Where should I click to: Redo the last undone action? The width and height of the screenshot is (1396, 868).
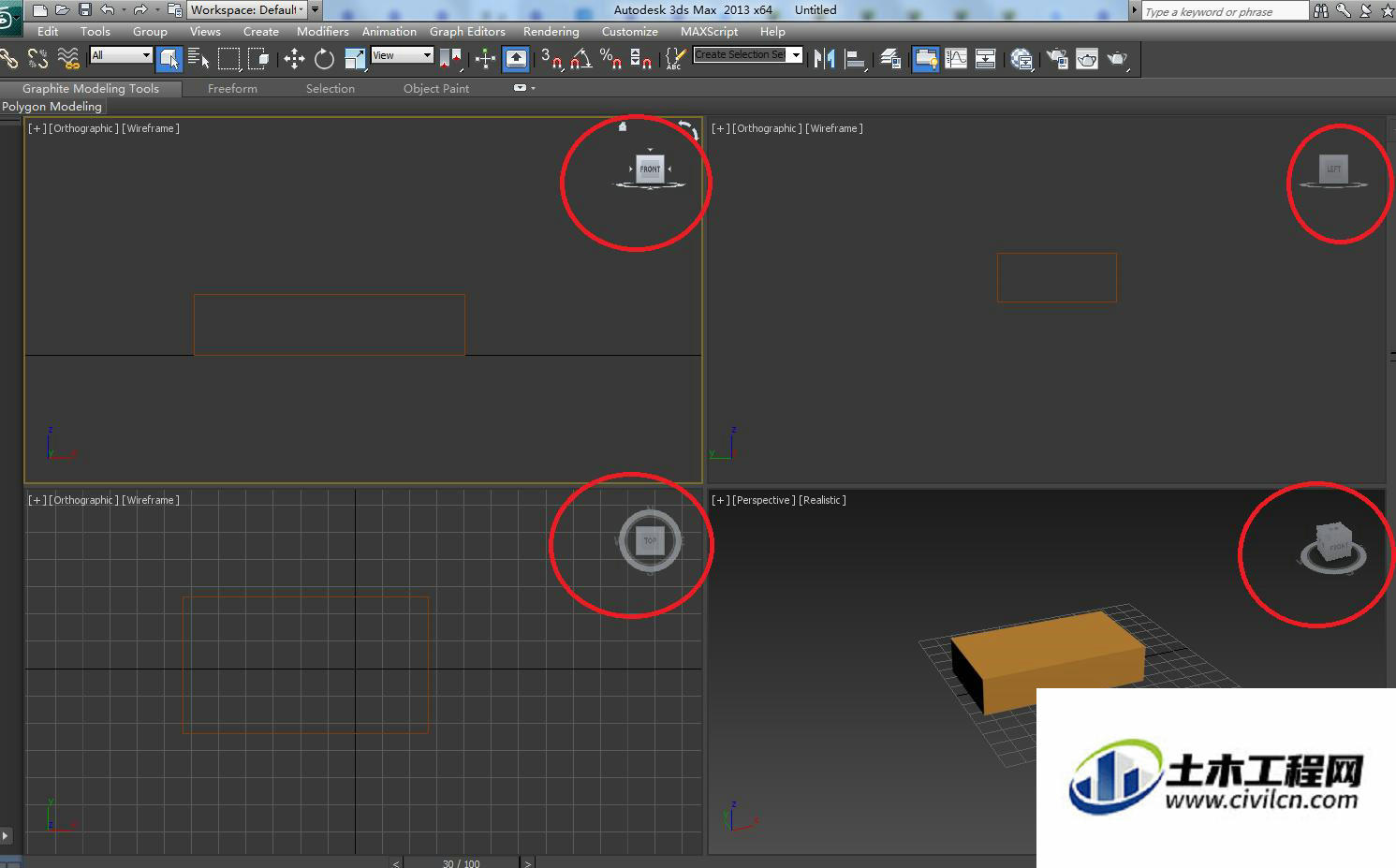pos(140,9)
